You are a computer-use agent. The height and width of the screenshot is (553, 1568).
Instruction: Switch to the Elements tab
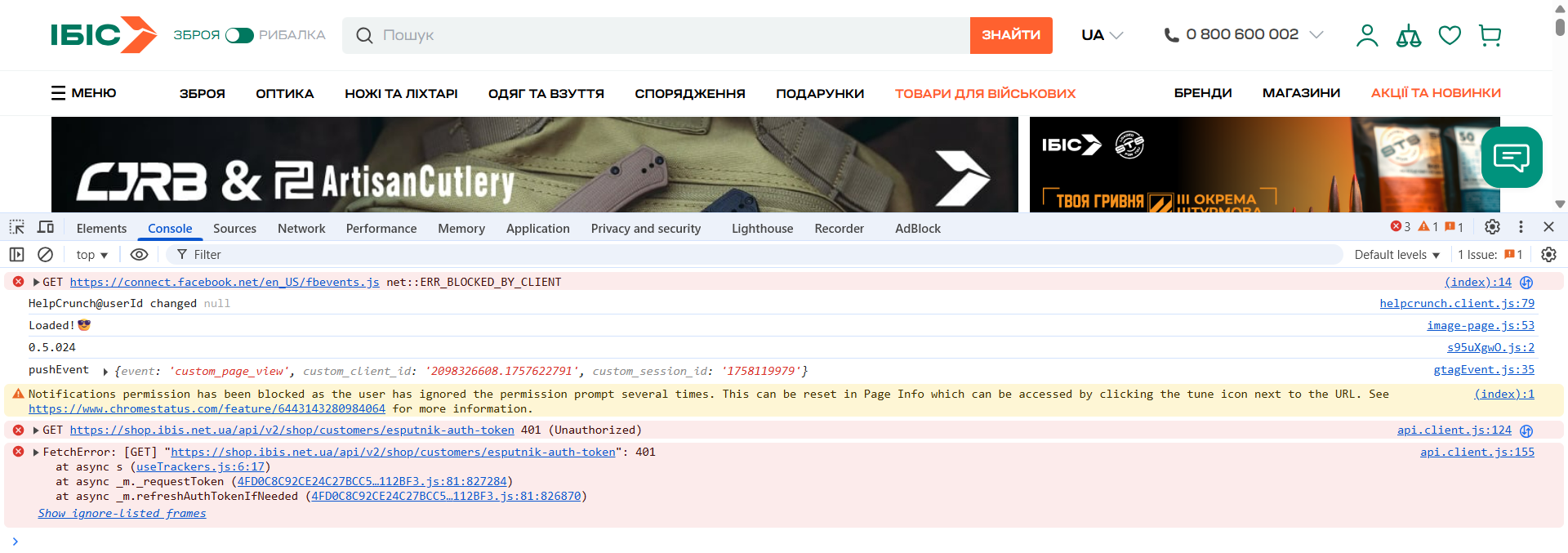[x=101, y=229]
